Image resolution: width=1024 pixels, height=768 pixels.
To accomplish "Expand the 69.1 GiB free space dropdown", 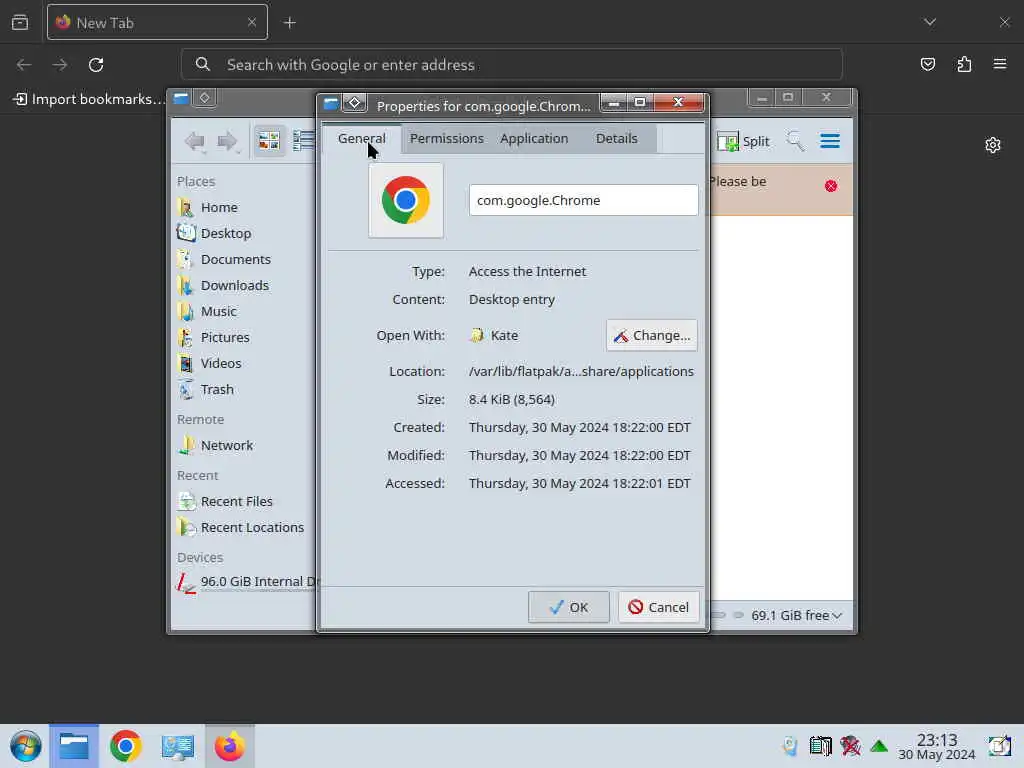I will coord(797,615).
